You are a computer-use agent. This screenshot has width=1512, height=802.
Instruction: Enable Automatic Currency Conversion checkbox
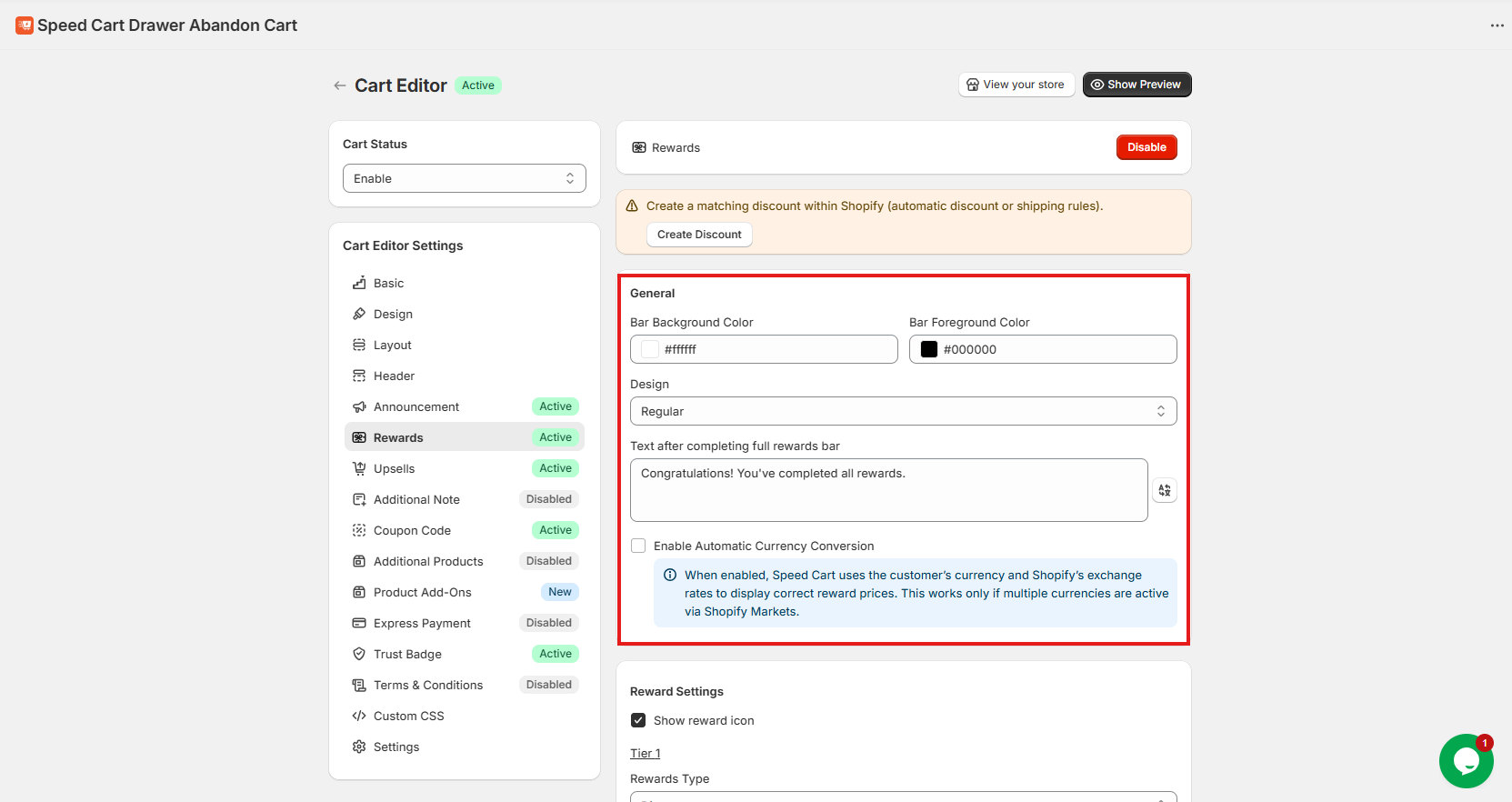point(638,546)
